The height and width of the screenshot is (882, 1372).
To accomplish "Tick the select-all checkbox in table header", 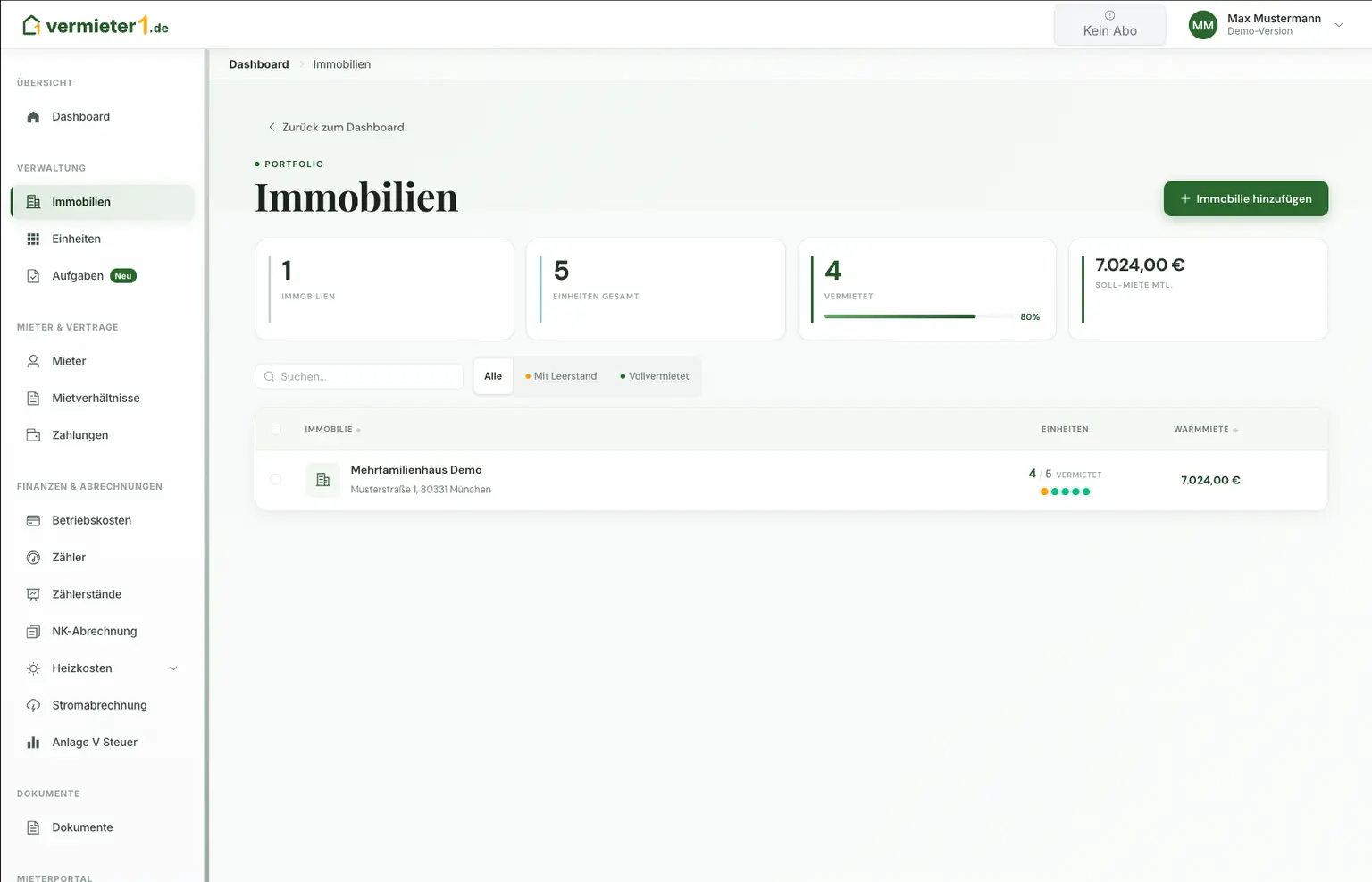I will click(x=275, y=429).
